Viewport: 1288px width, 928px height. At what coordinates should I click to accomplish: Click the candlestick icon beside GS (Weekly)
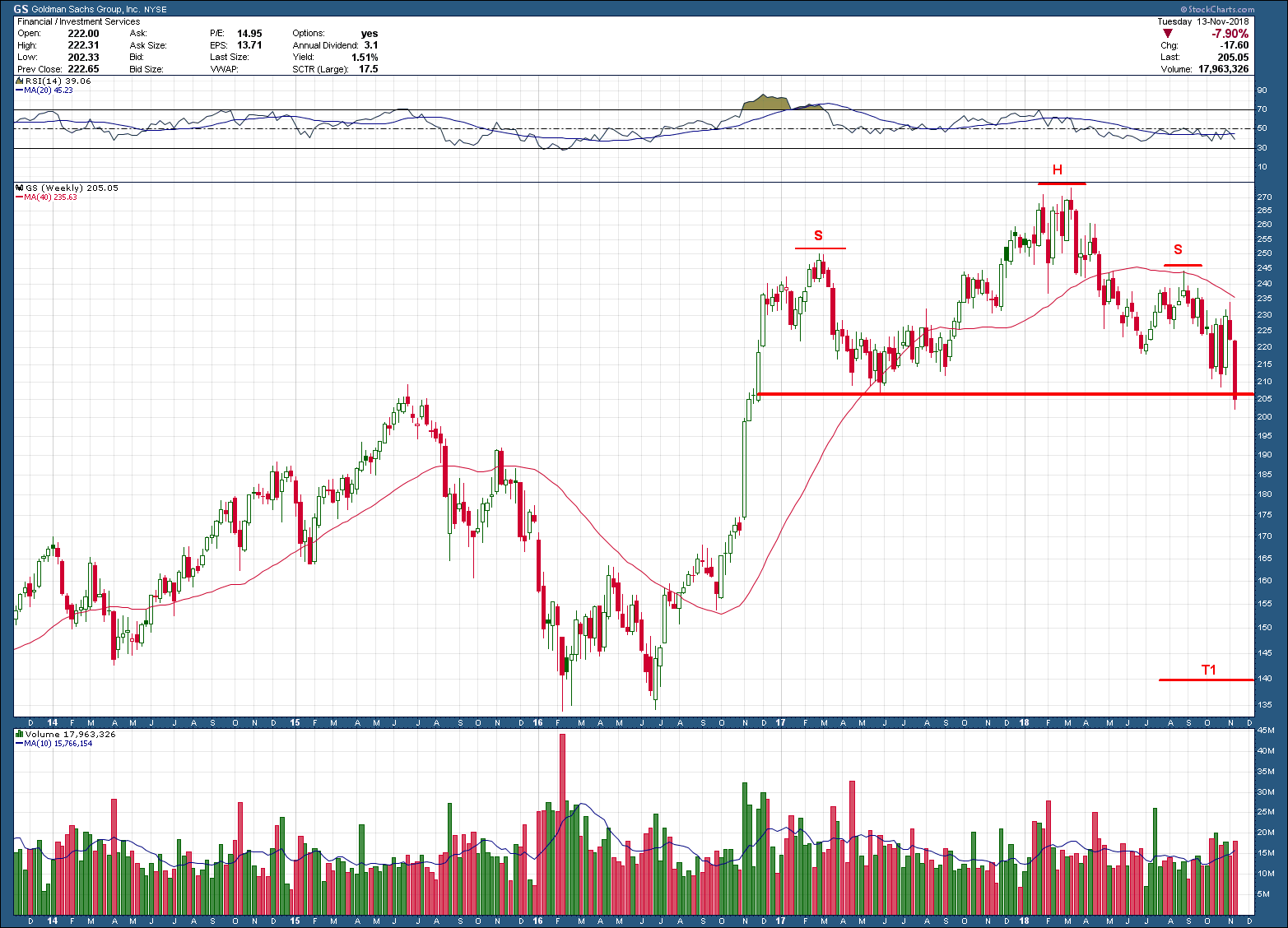(20, 188)
